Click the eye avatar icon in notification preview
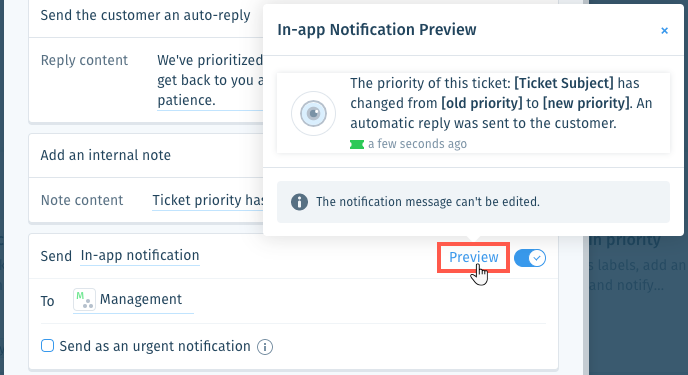The width and height of the screenshot is (688, 375). tap(313, 113)
